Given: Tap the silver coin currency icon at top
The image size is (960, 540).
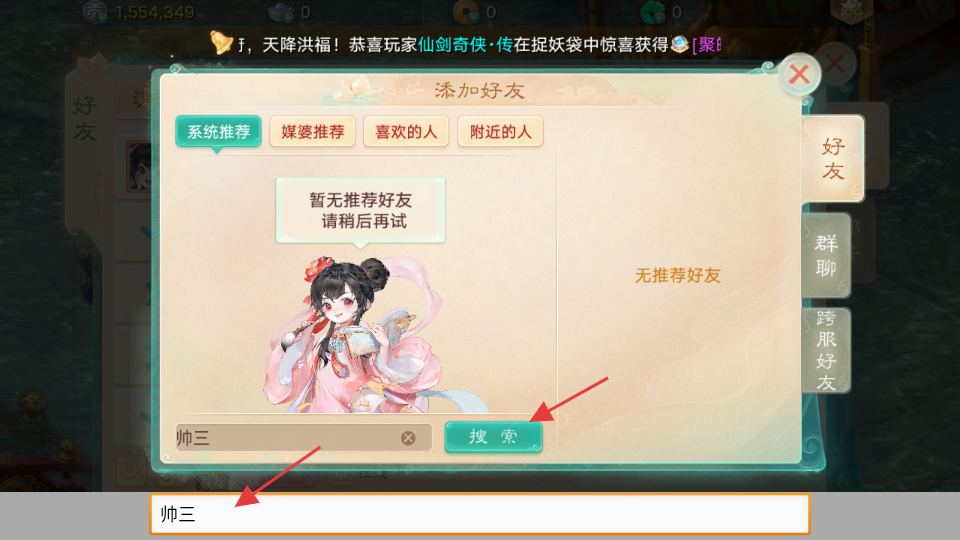Looking at the screenshot, I should coord(96,12).
